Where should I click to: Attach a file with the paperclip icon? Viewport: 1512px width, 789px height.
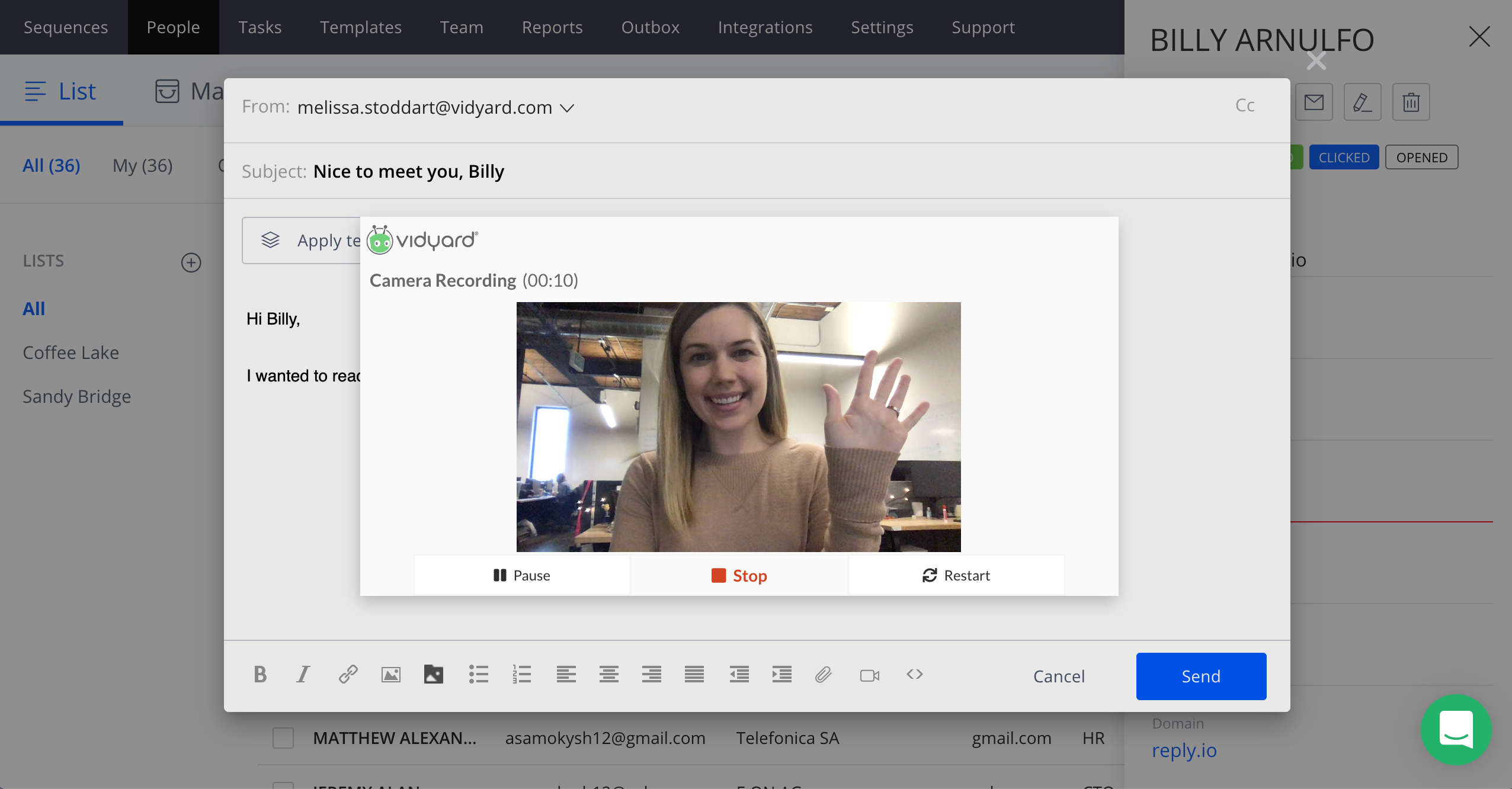coord(823,675)
